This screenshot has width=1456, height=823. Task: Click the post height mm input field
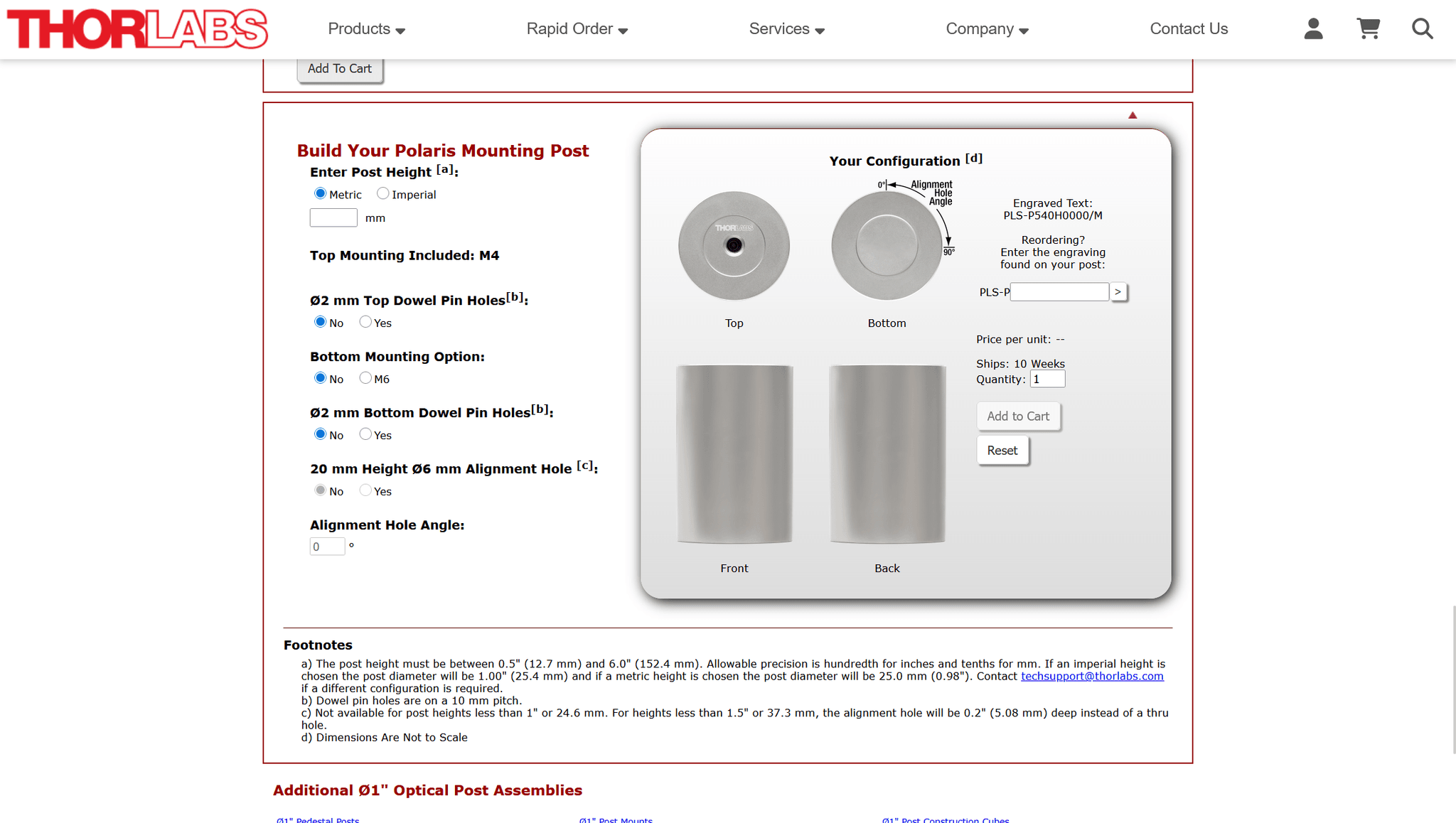point(333,217)
